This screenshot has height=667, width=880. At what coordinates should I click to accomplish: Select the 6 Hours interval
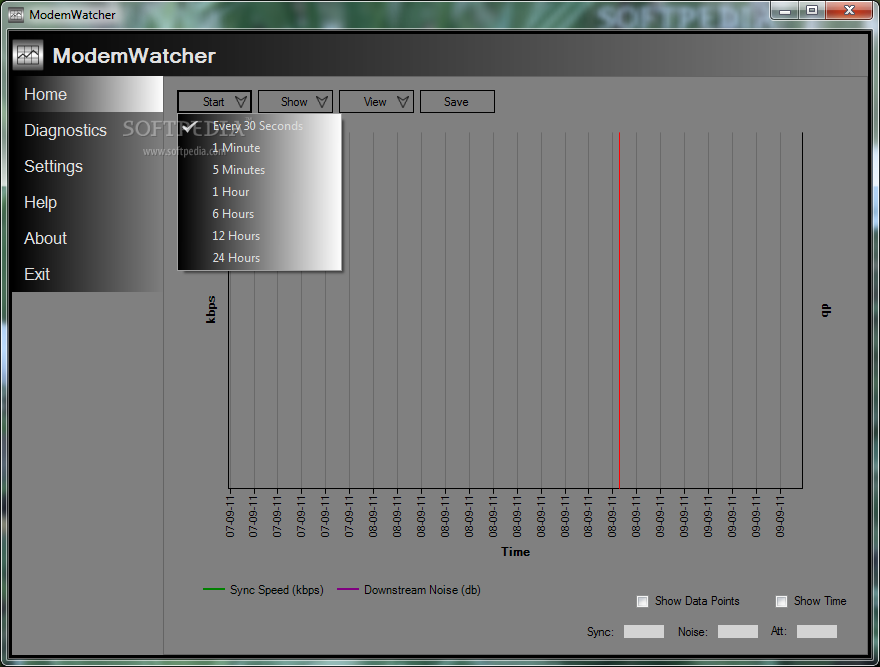pyautogui.click(x=259, y=214)
